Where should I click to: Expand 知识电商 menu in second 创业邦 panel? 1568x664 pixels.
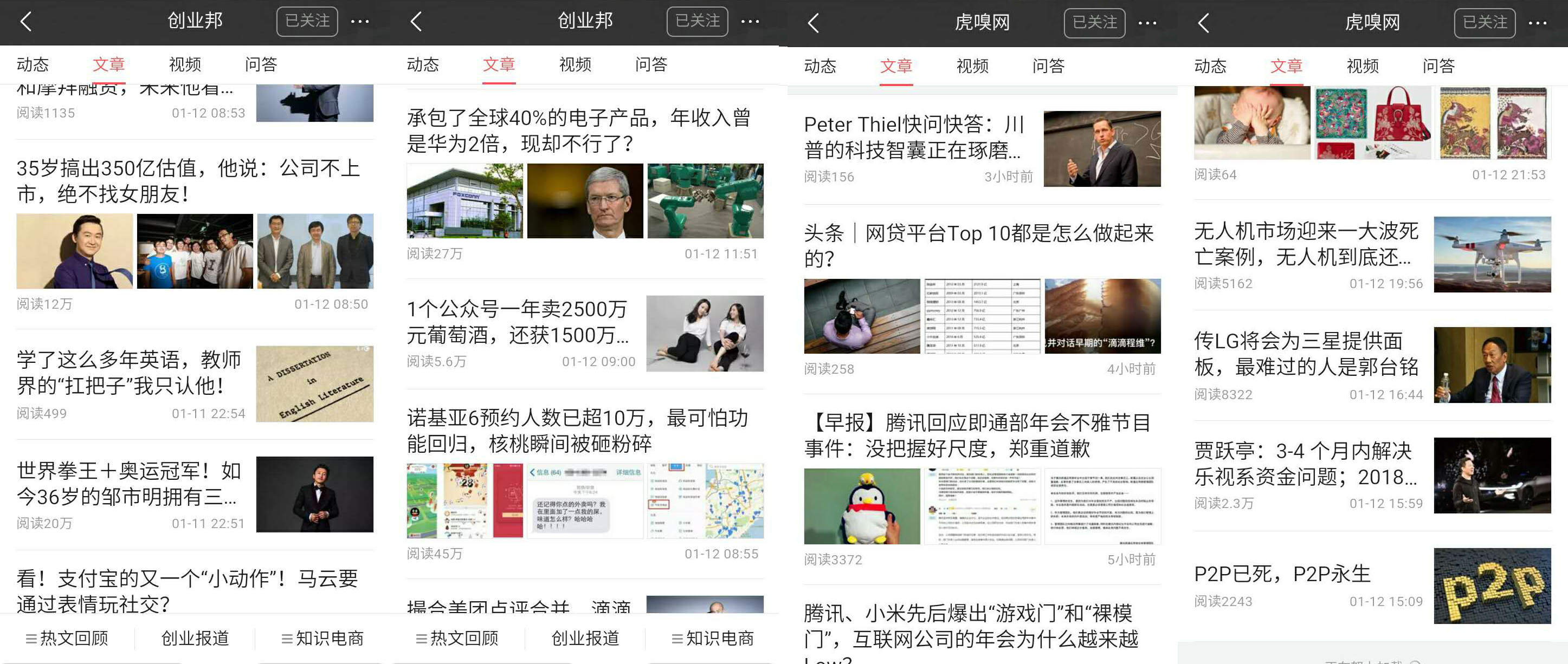click(713, 638)
